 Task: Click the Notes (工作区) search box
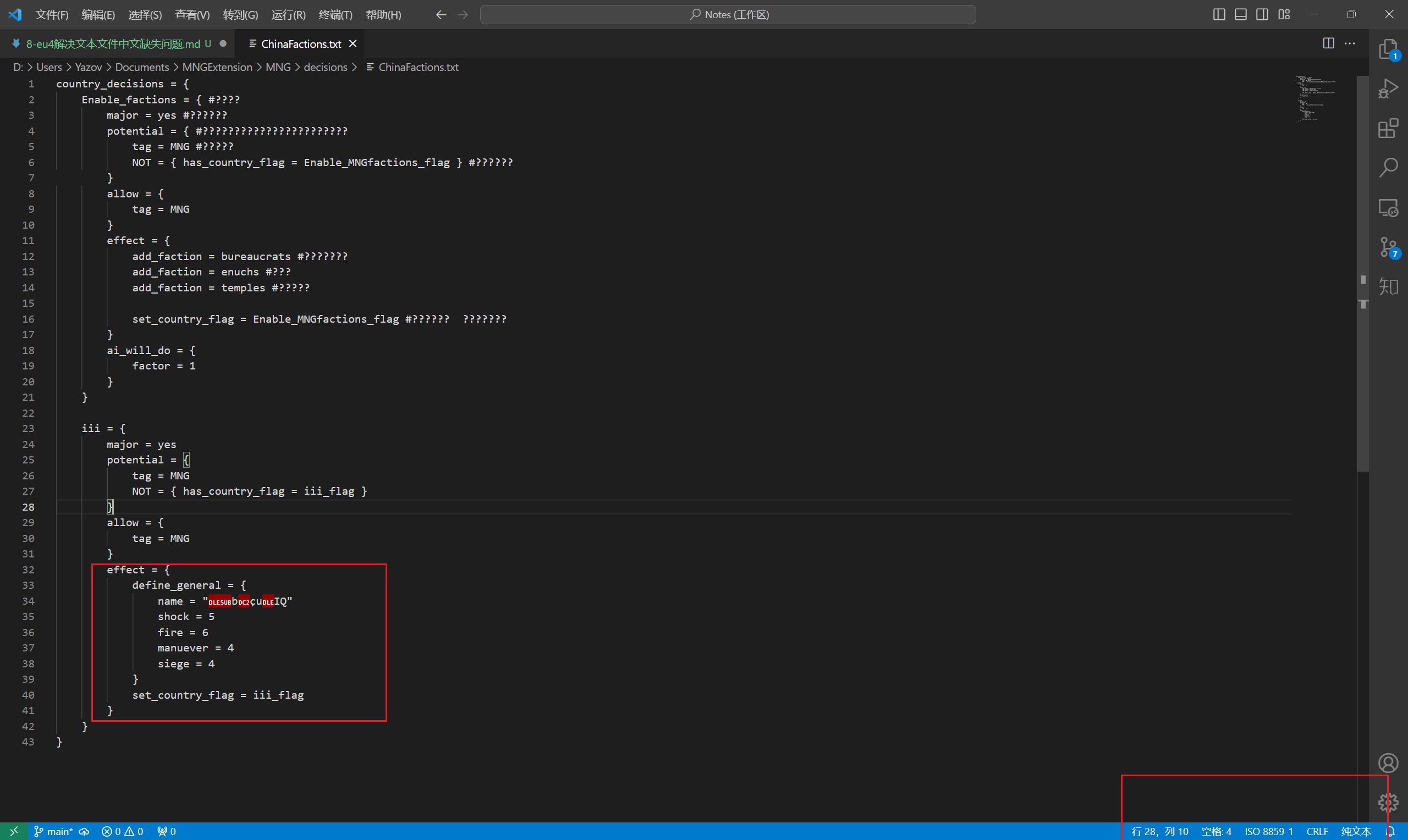(728, 15)
